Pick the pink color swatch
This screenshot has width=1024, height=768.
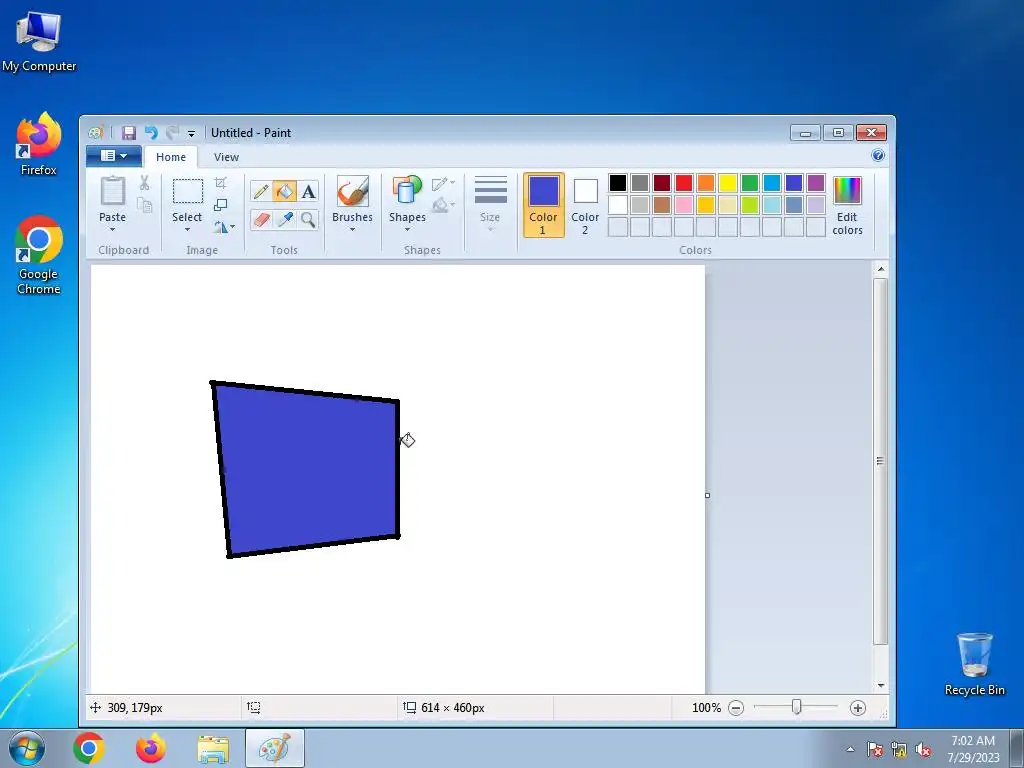tap(684, 205)
